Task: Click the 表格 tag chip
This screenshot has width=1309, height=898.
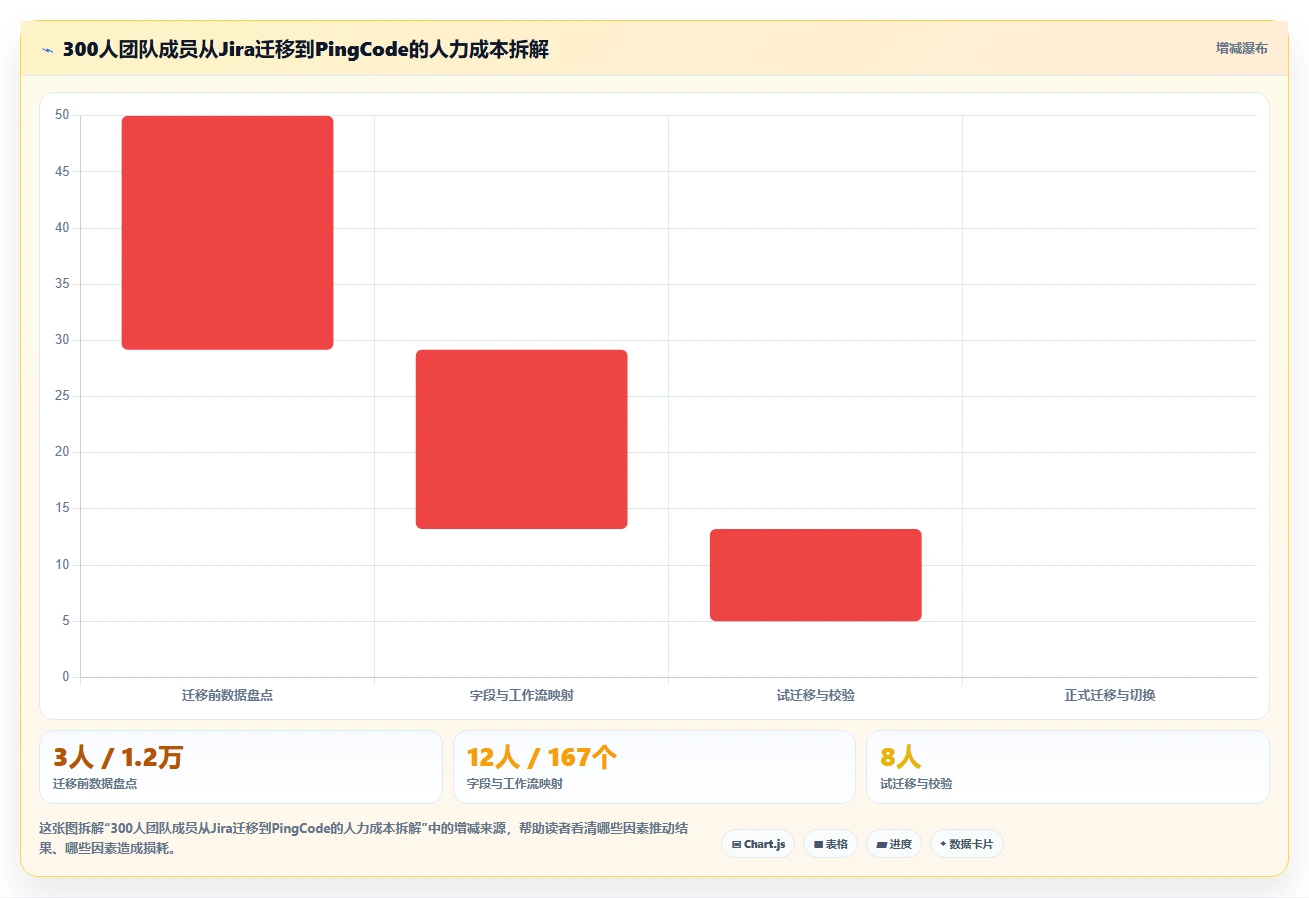Action: 830,844
